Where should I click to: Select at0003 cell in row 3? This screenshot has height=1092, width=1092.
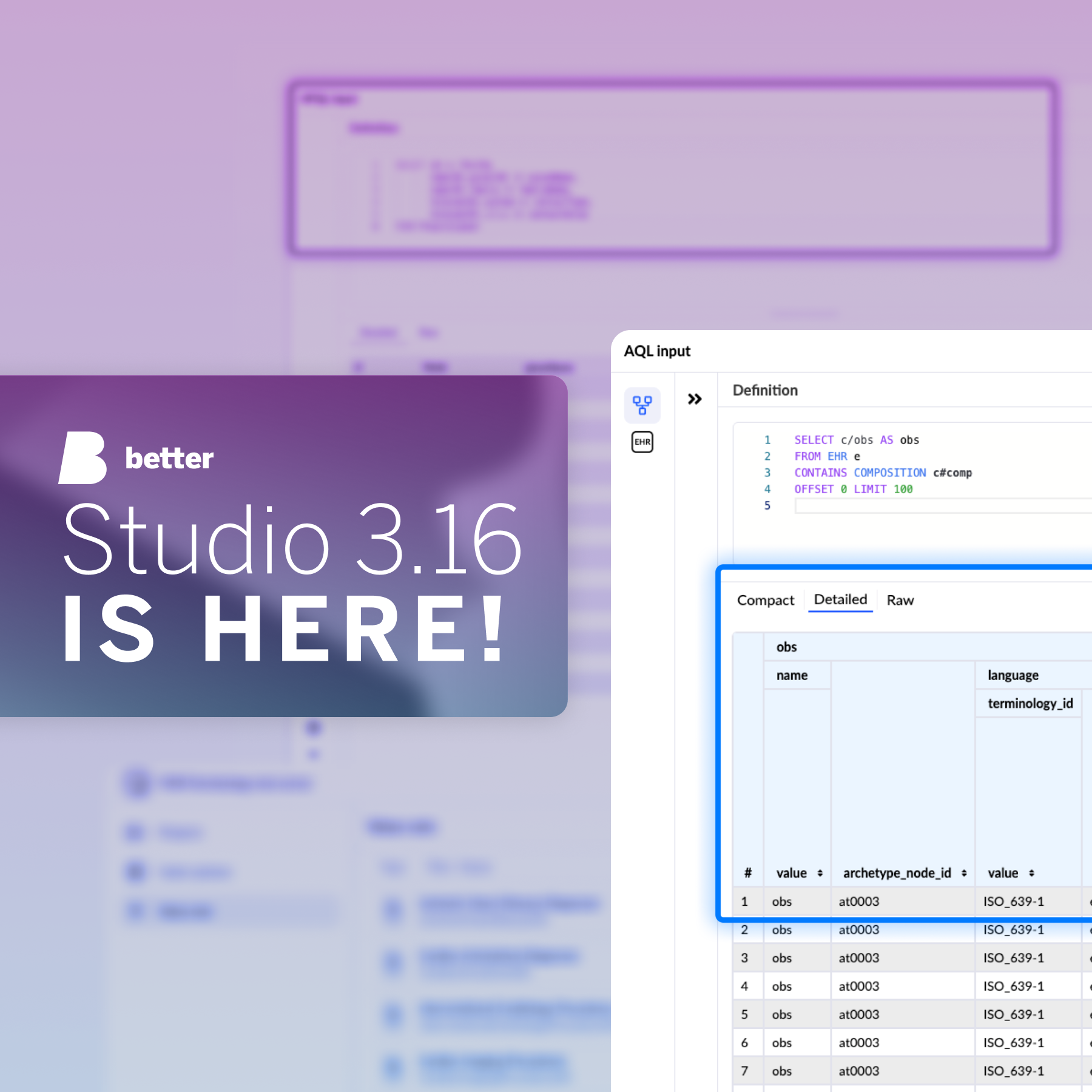pos(903,958)
